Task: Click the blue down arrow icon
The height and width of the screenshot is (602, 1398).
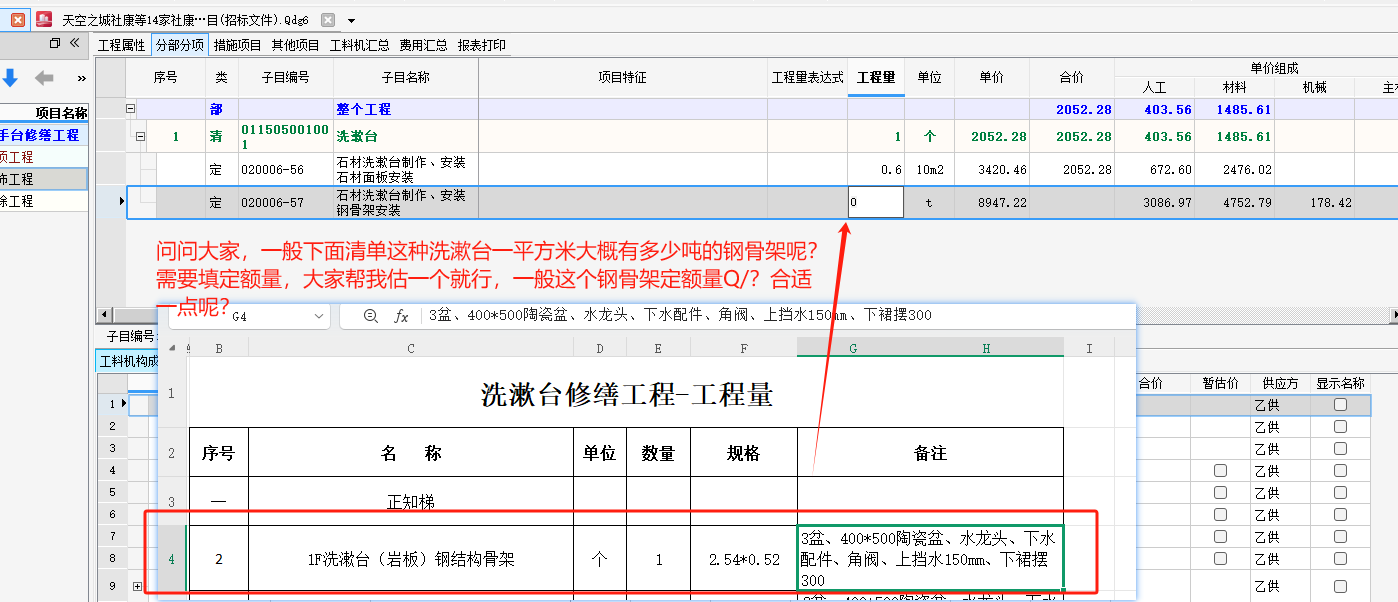Action: coord(10,77)
